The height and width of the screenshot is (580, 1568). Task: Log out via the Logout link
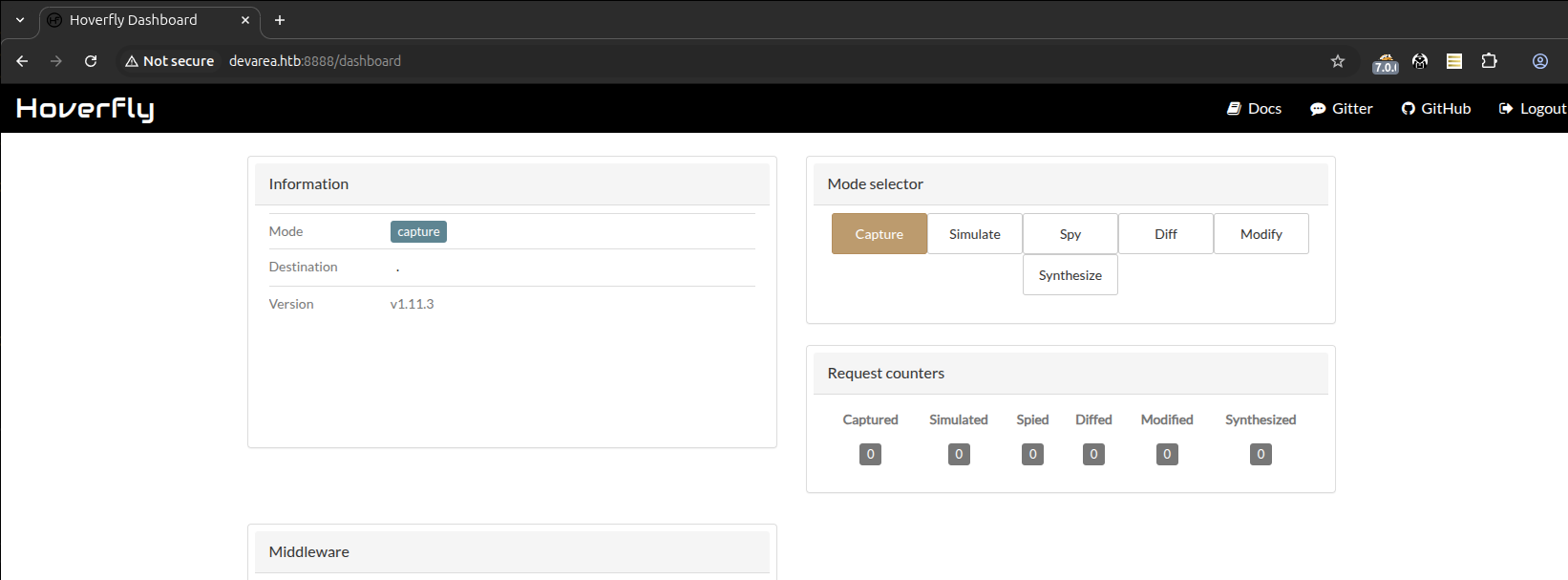(x=1533, y=109)
